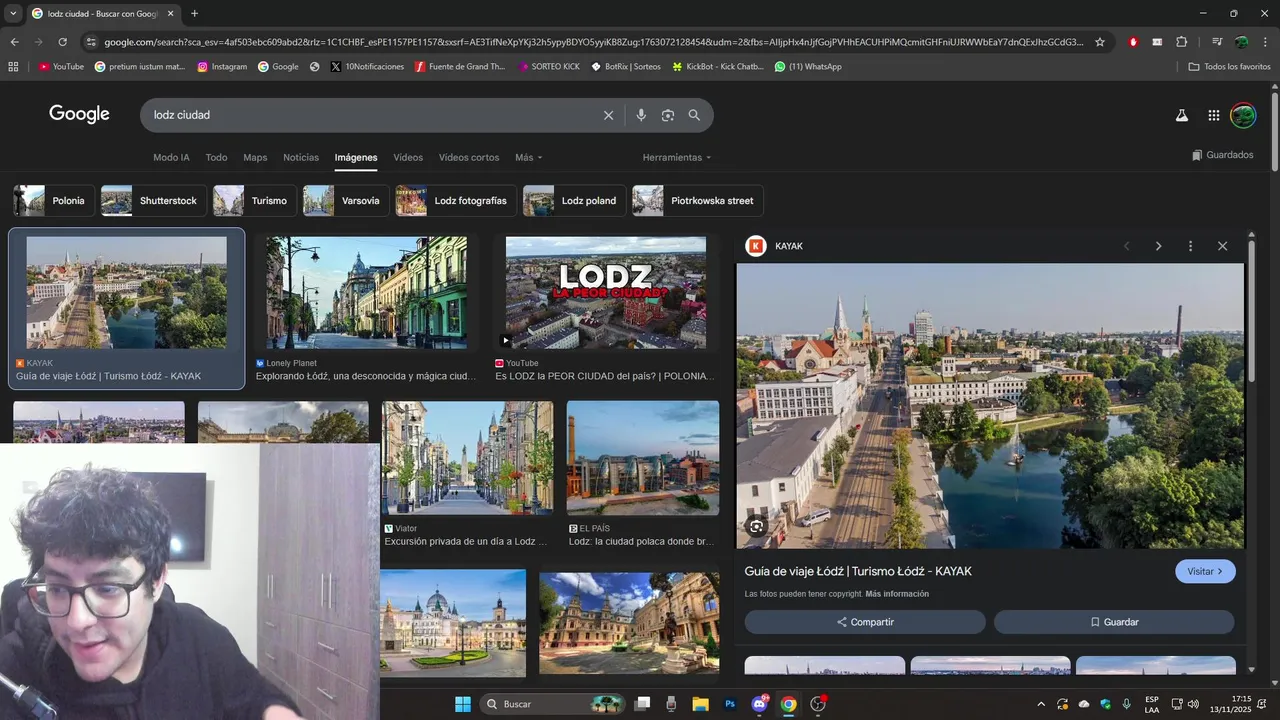Open the Search Labs flask icon
Viewport: 1280px width, 720px height.
(x=1181, y=115)
